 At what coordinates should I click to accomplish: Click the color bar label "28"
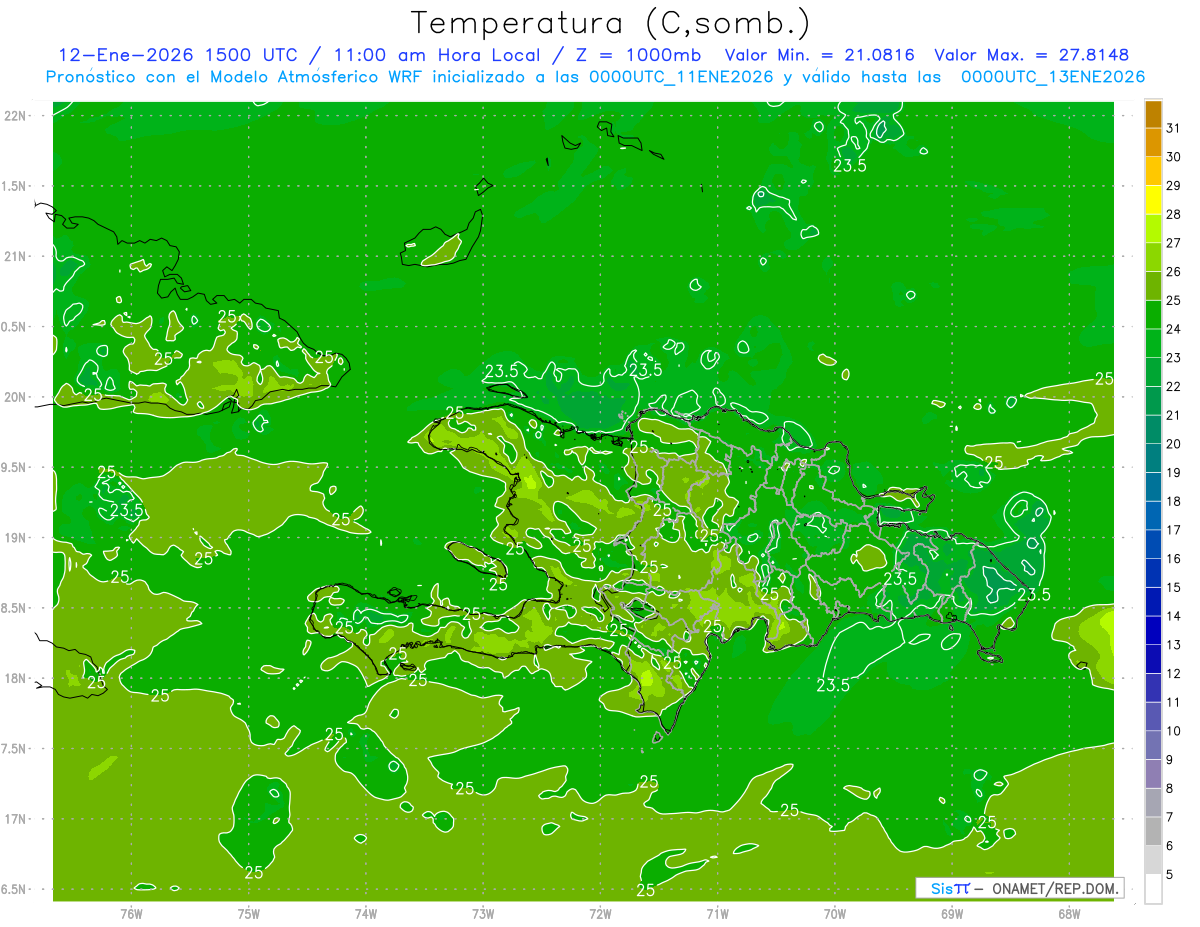tap(1174, 214)
